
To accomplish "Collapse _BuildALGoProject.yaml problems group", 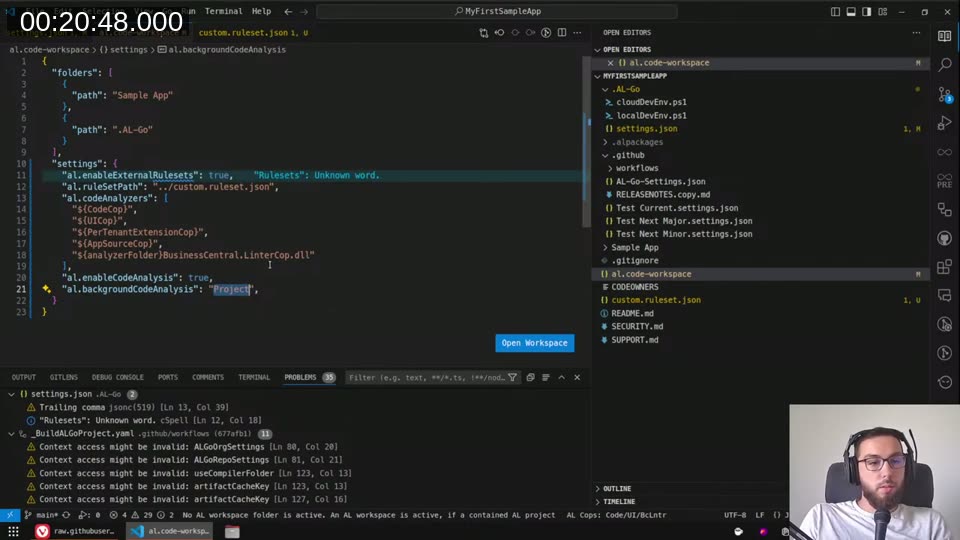I will (x=12, y=433).
